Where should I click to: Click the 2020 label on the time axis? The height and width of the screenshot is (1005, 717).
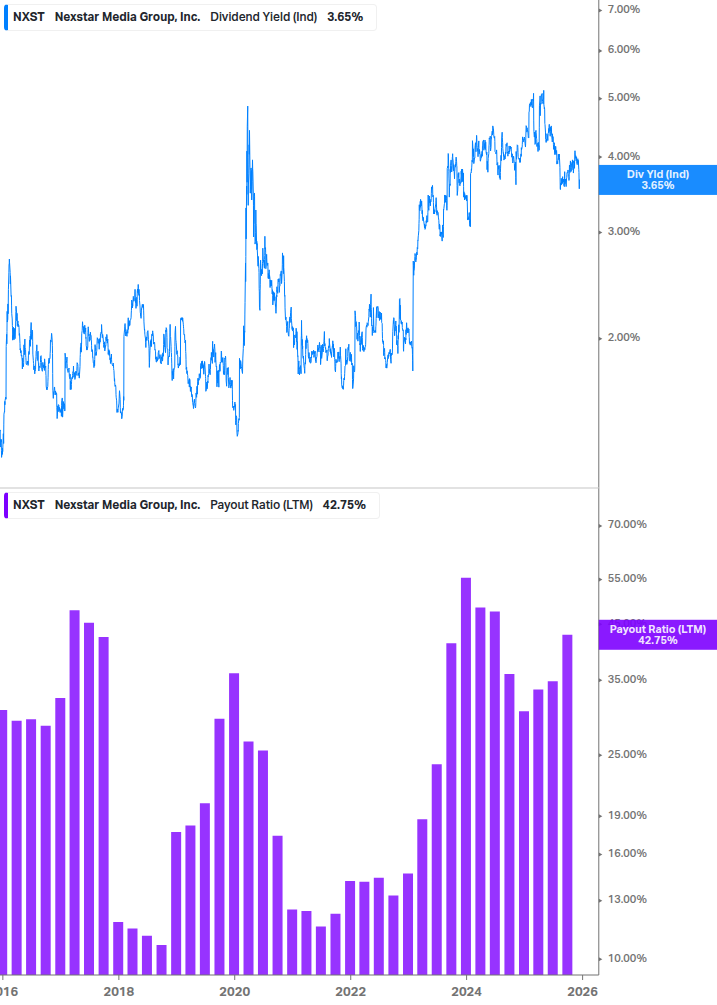pos(235,992)
